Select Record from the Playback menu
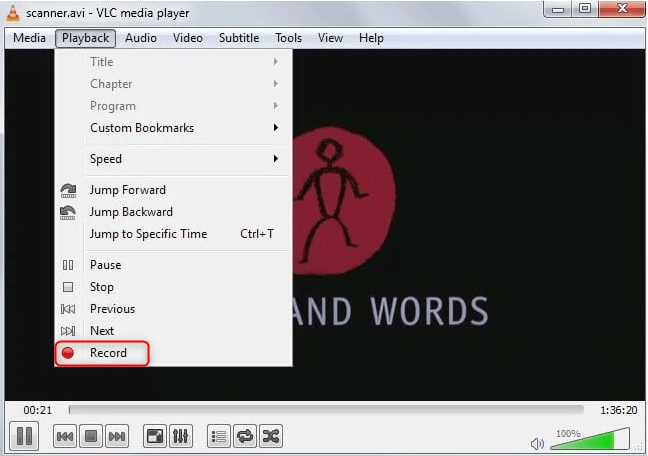The width and height of the screenshot is (648, 456). [x=108, y=353]
